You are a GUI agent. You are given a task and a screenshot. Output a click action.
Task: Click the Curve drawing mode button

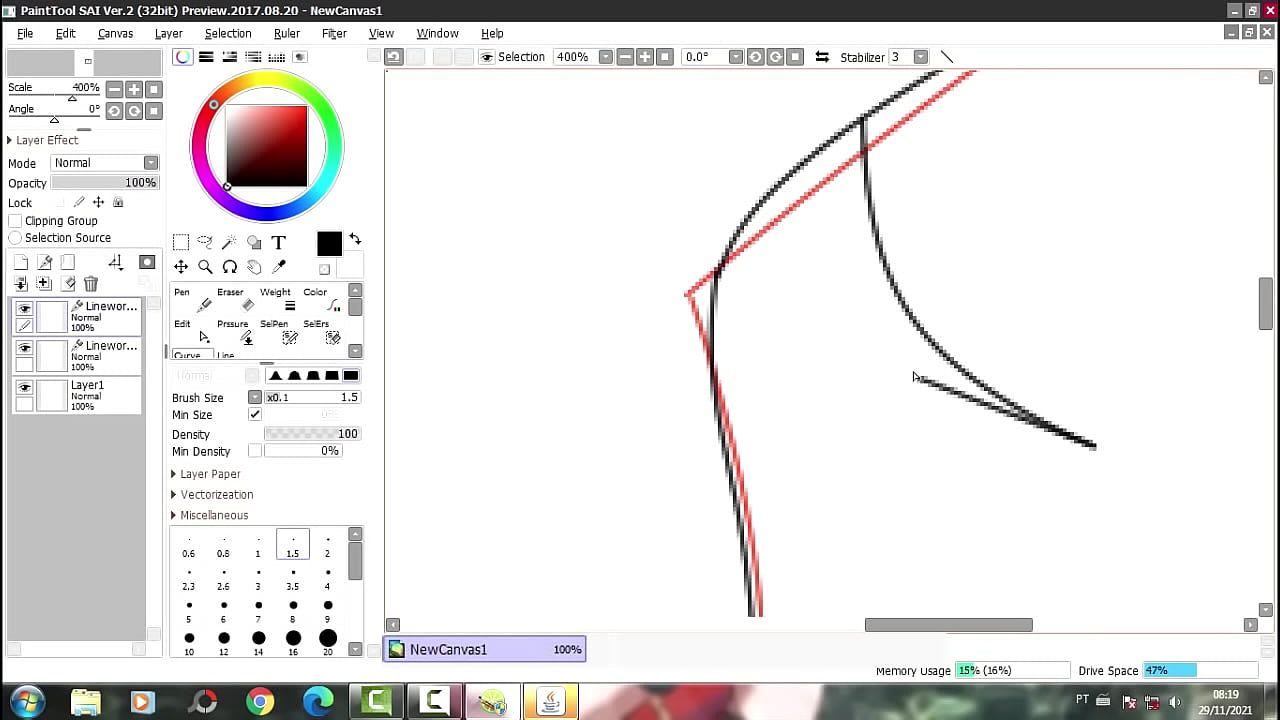point(187,354)
